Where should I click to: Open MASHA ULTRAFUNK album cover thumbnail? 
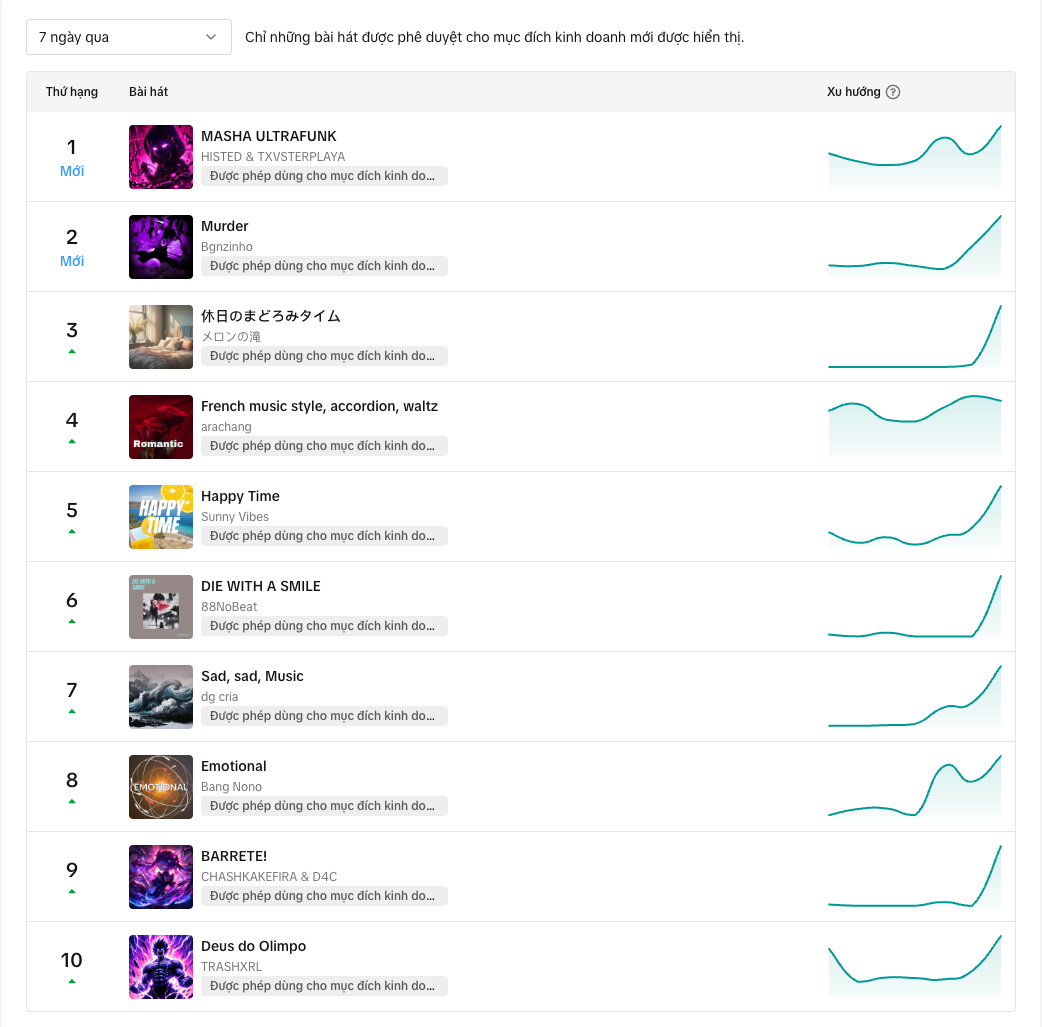point(161,157)
